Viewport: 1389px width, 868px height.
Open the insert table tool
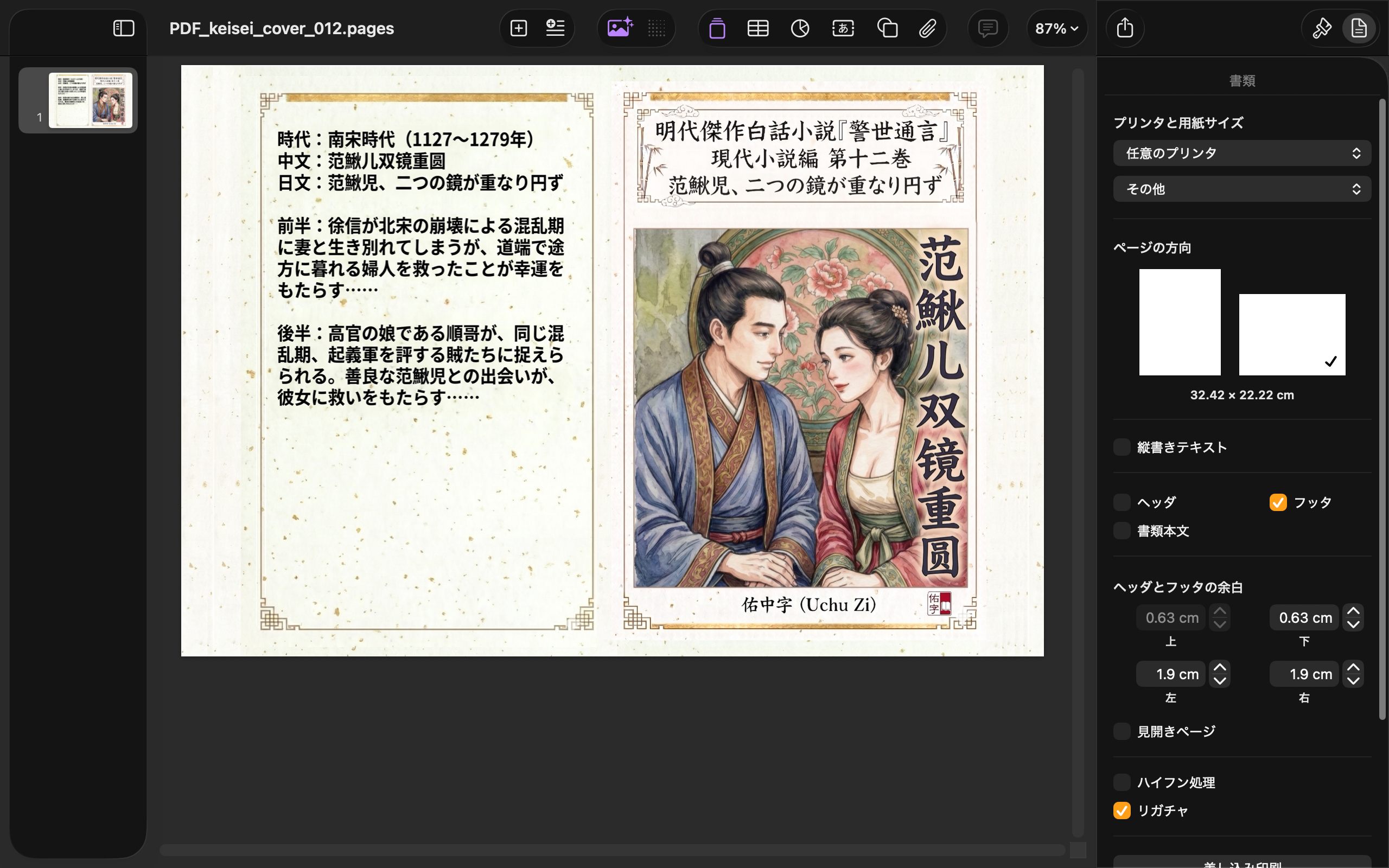(x=757, y=28)
